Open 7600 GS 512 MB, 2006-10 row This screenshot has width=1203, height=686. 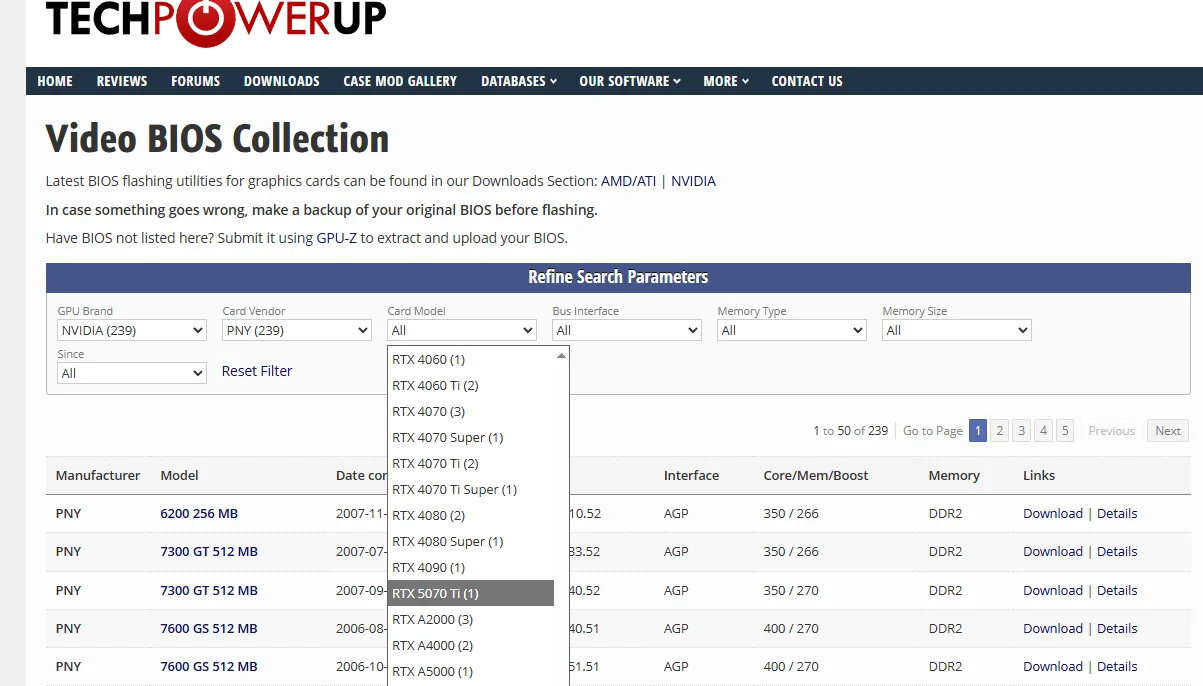click(209, 667)
